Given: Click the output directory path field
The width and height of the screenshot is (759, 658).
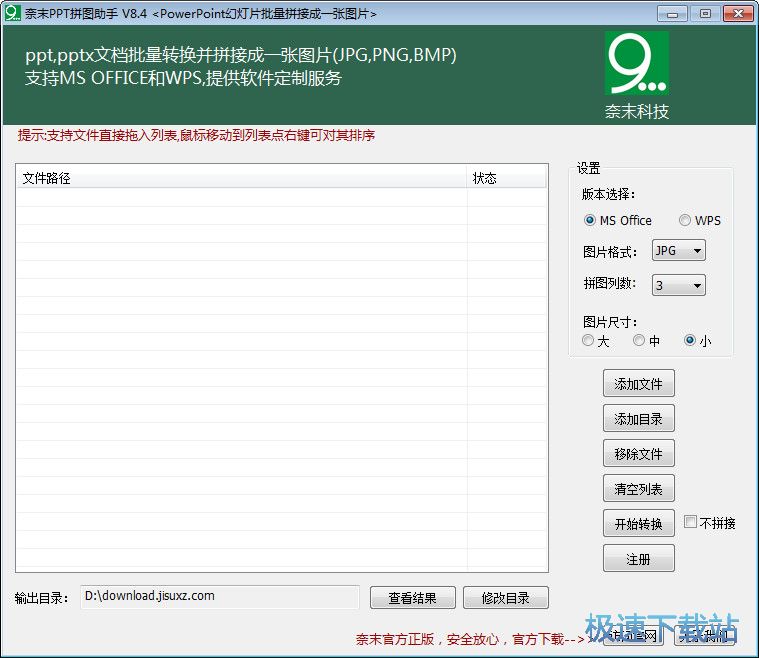Looking at the screenshot, I should coord(219,597).
